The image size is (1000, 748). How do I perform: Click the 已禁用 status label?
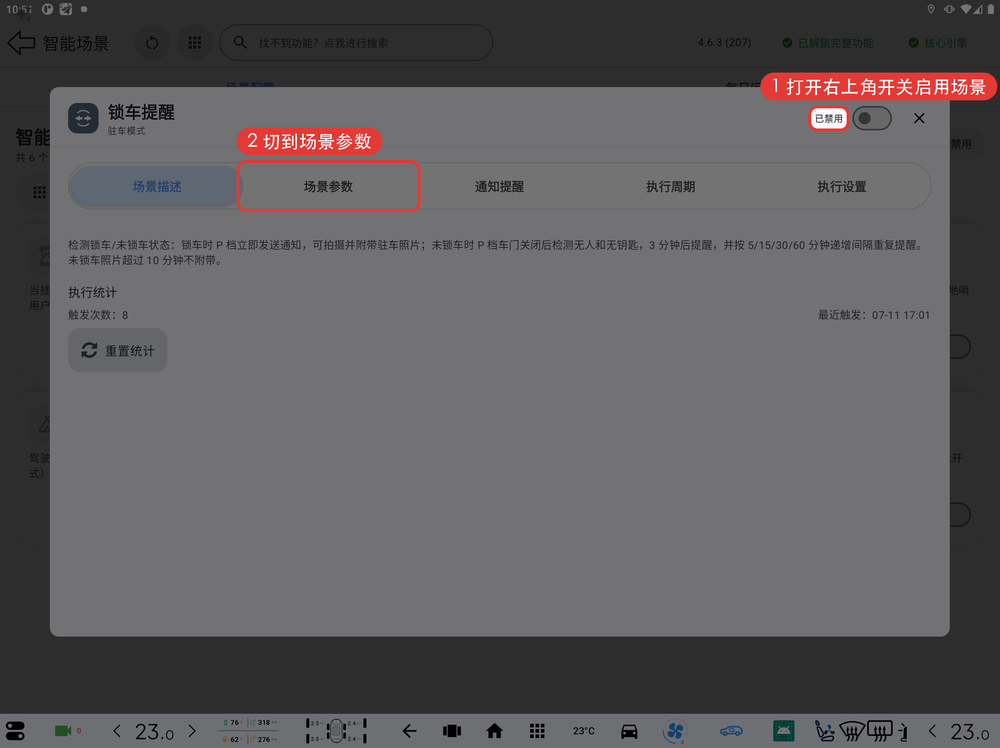[828, 119]
